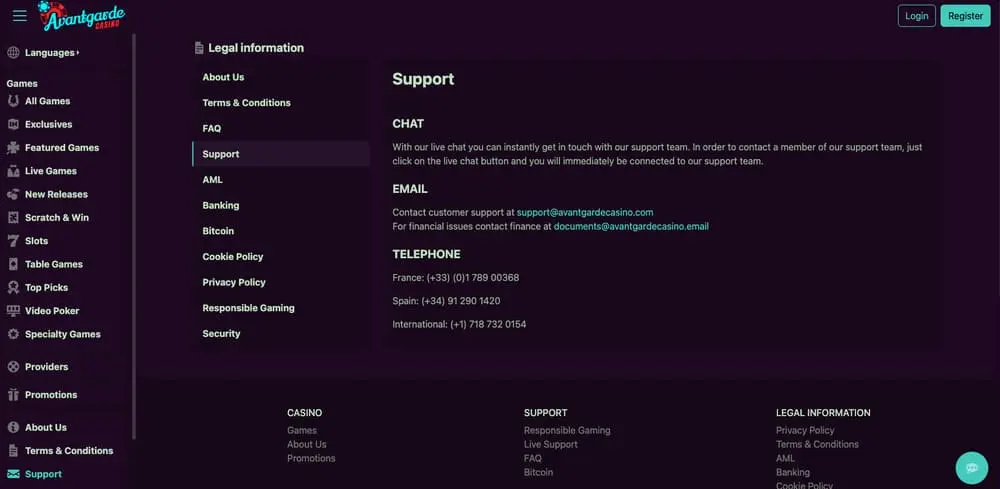1000x489 pixels.
Task: Click Games link in footer Casino column
Action: (302, 430)
